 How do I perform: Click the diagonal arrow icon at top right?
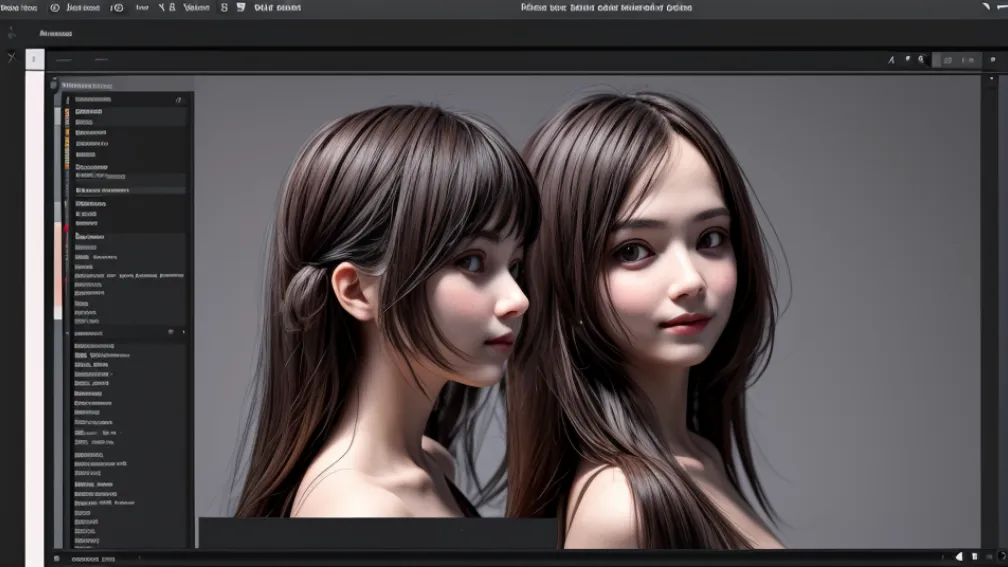click(x=986, y=6)
